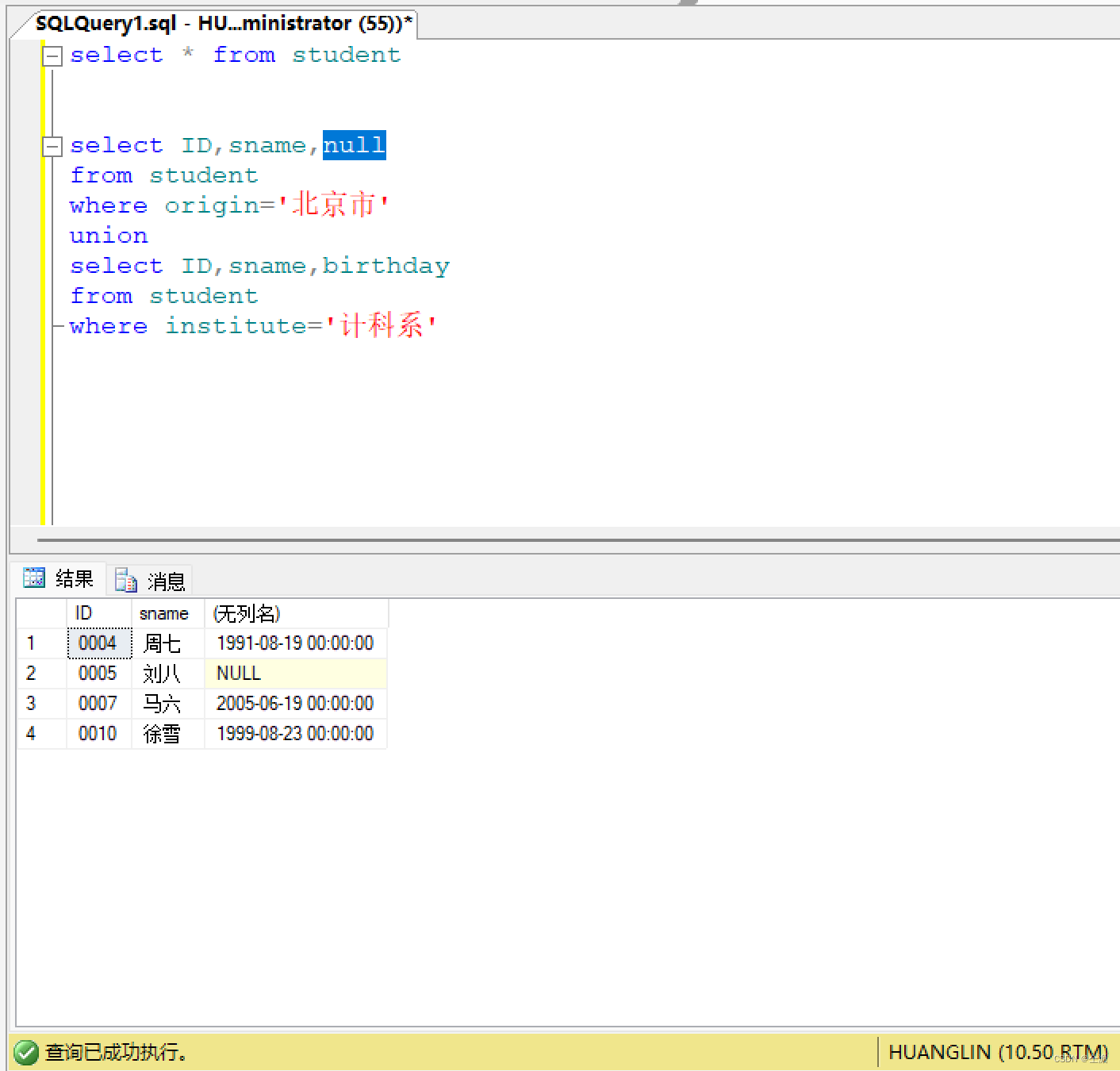
Task: Open the SQLQuery1.sql editor tab
Action: pos(224,23)
